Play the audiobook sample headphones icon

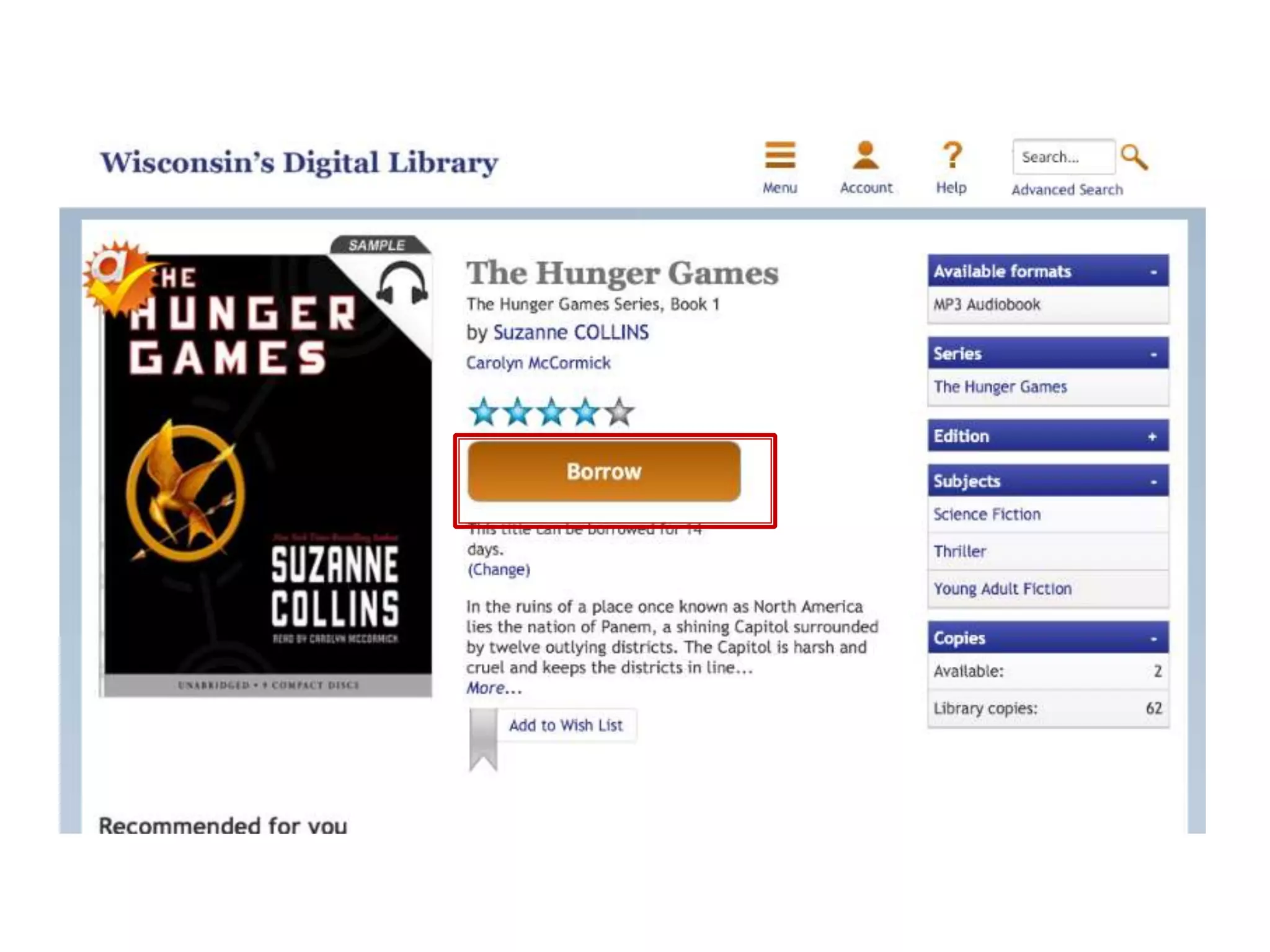[x=402, y=283]
